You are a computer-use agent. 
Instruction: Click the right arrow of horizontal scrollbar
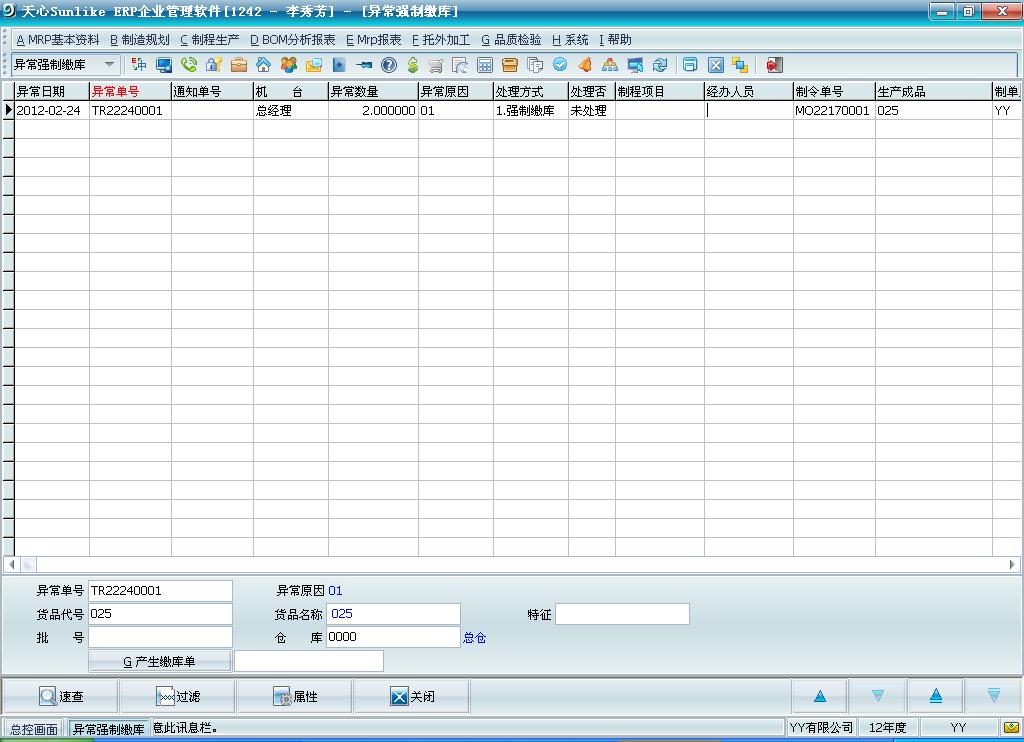[x=1012, y=565]
